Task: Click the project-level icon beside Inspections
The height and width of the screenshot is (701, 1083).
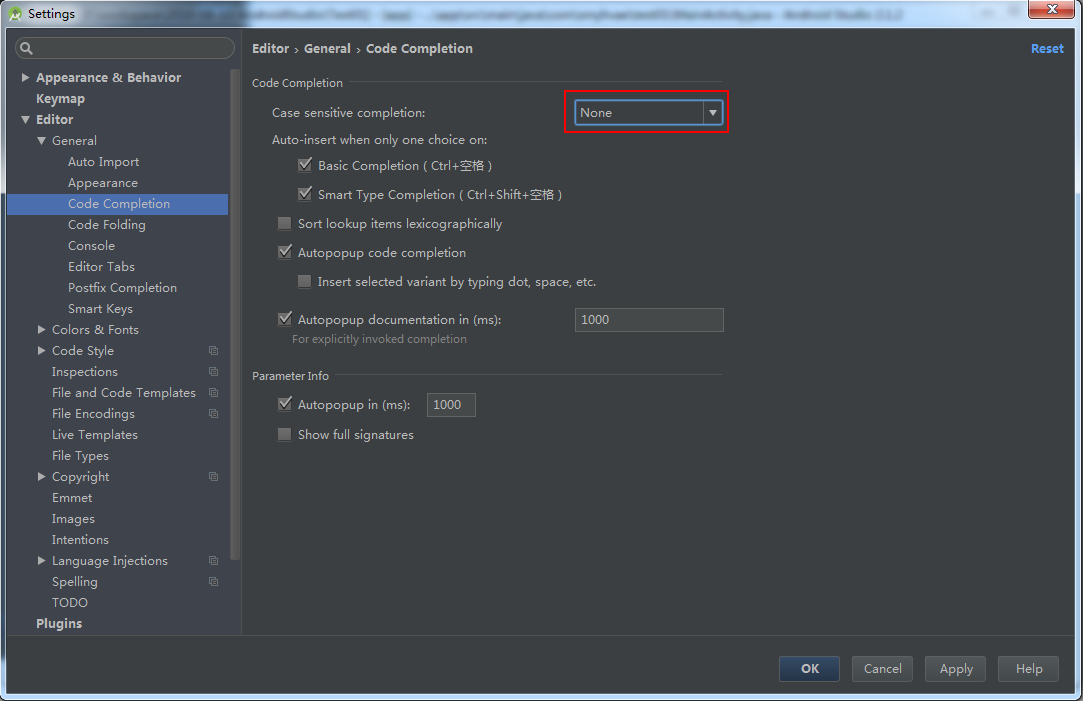Action: [213, 372]
